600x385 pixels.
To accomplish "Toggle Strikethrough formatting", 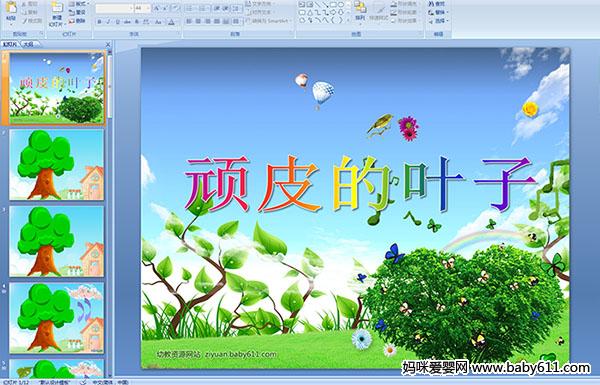I will [x=127, y=22].
